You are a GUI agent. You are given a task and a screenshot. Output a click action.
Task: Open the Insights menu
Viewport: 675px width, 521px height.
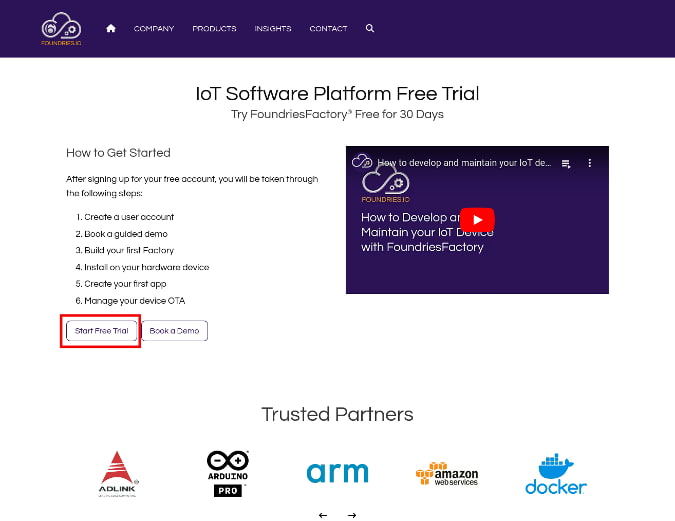[273, 29]
